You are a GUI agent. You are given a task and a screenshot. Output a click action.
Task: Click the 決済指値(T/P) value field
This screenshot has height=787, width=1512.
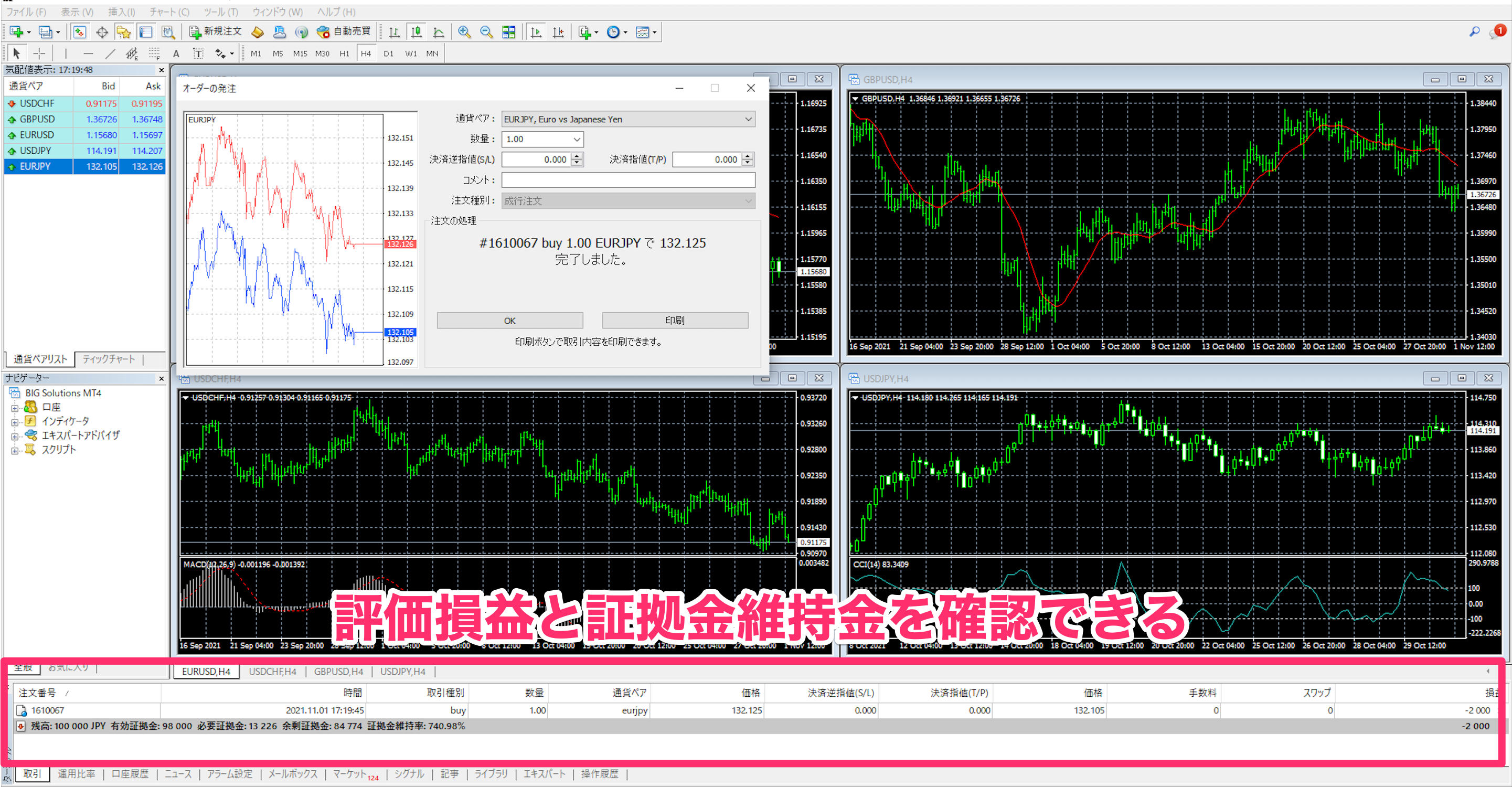tap(707, 159)
